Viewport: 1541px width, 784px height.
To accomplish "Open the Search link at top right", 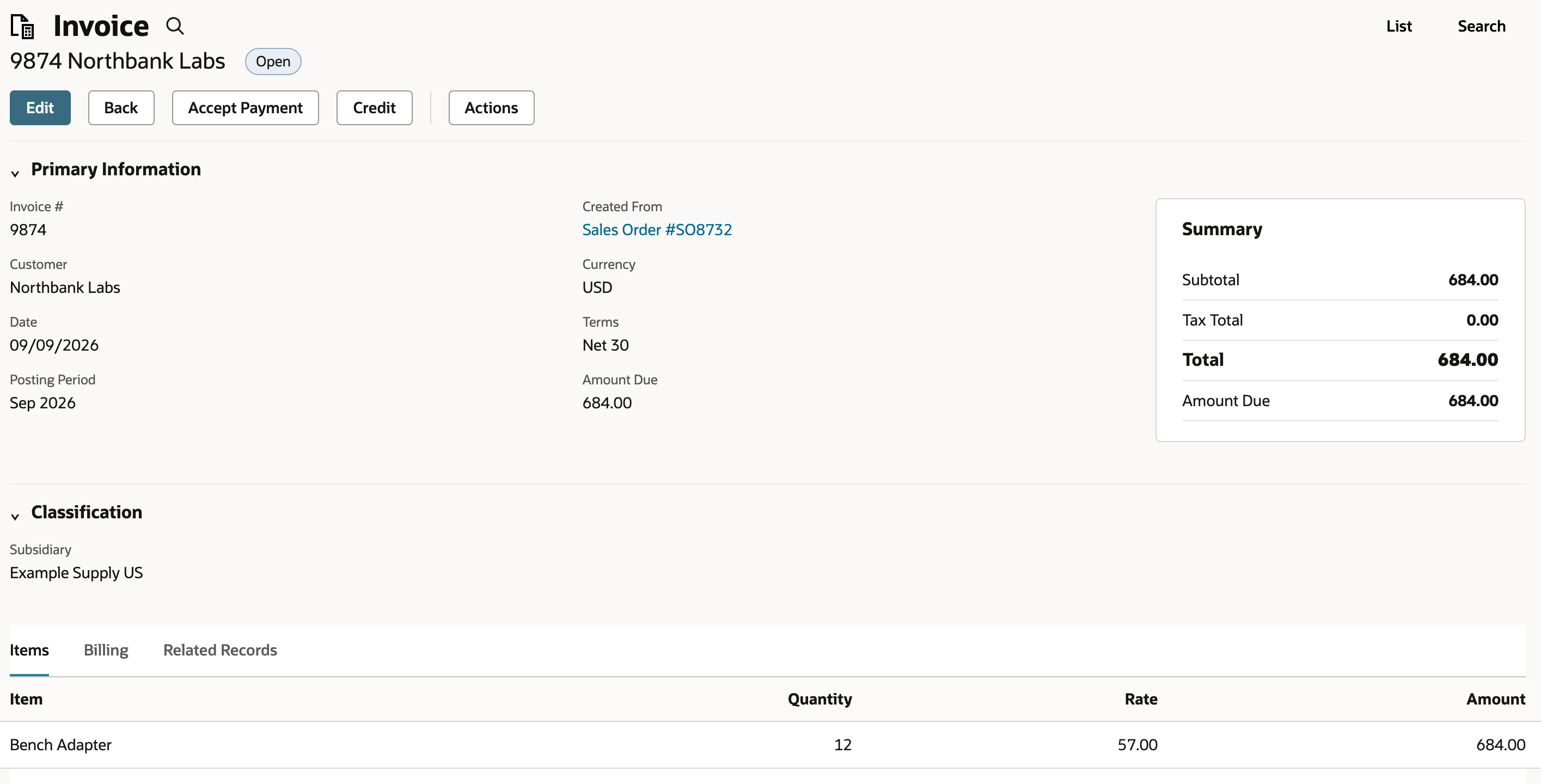I will (1481, 26).
